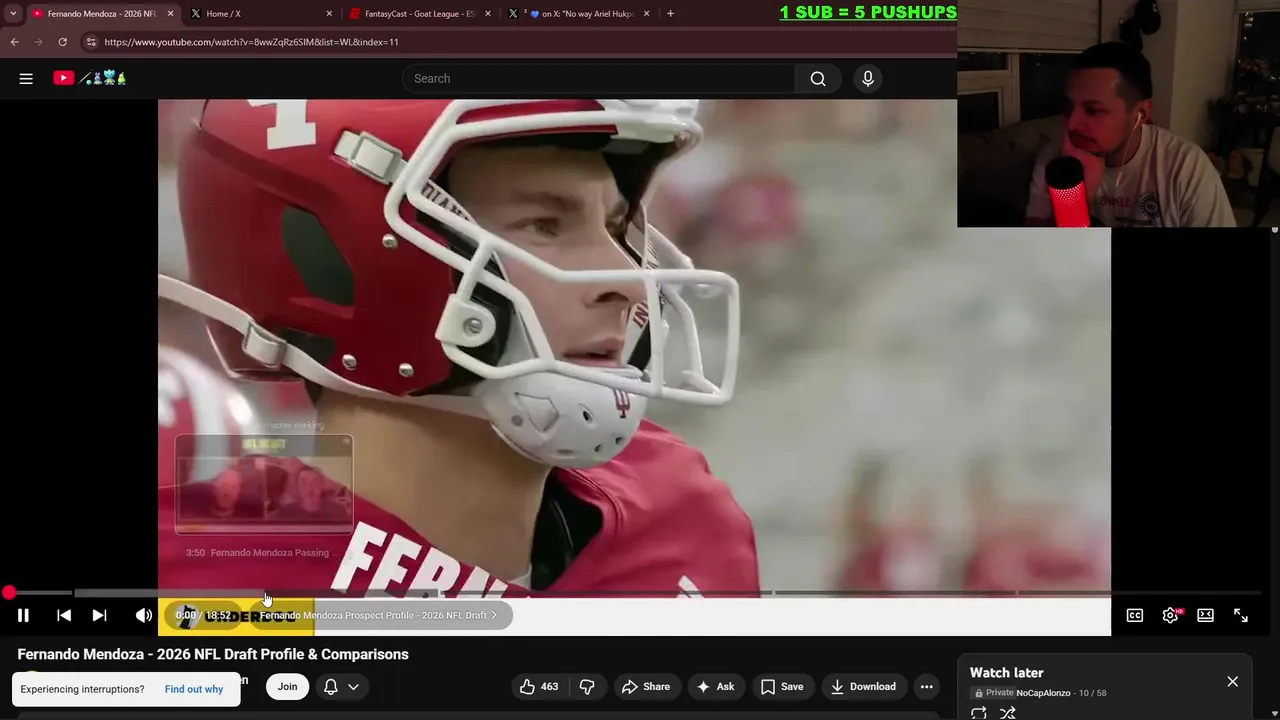Toggle loop playlist in Watch later
This screenshot has width=1280, height=720.
[x=979, y=713]
